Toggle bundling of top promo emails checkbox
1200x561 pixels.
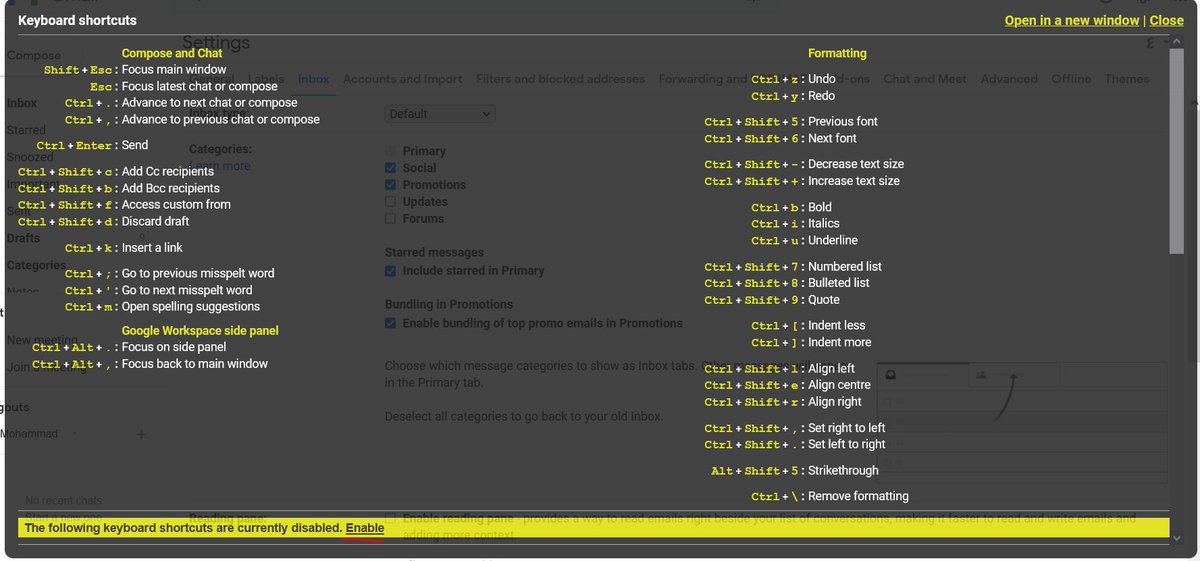point(391,323)
